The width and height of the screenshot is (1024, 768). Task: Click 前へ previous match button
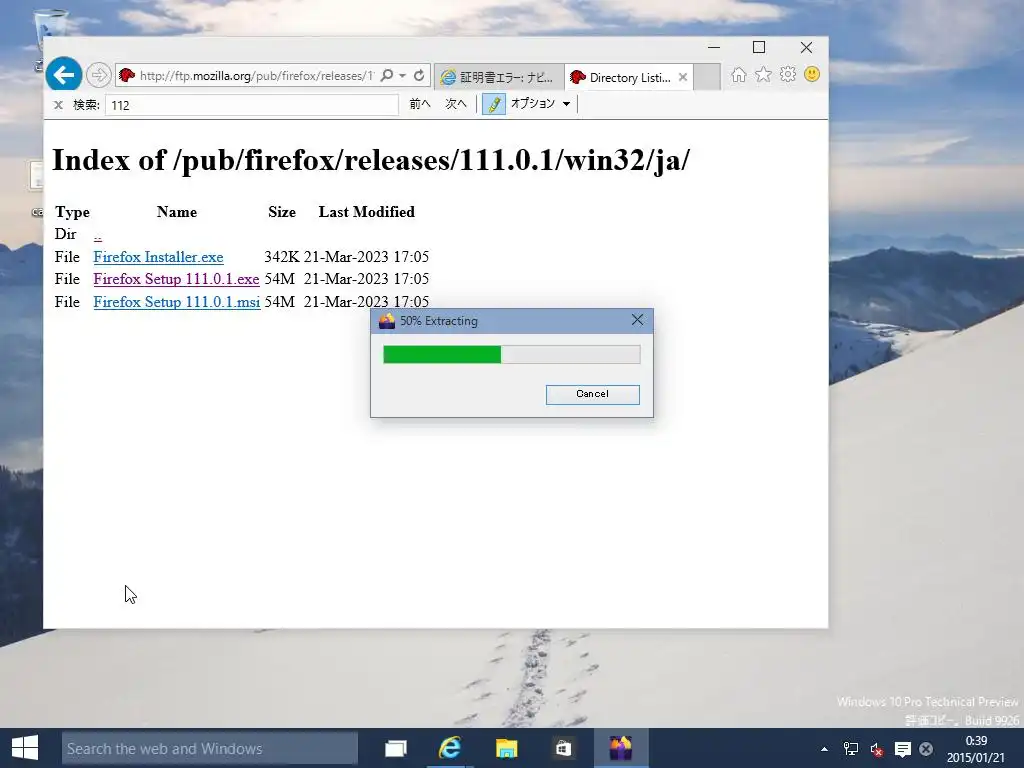[420, 104]
